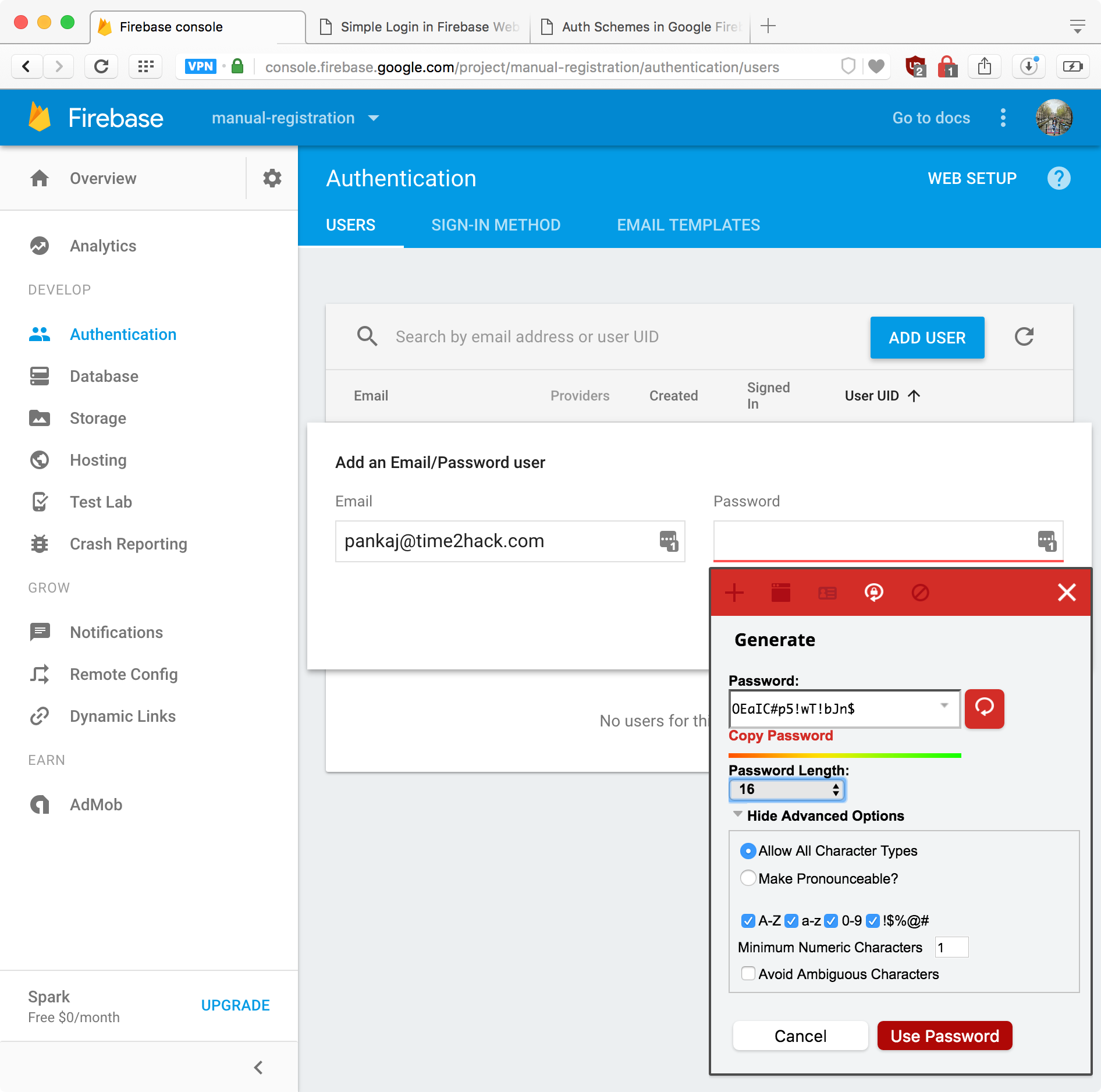Click the plus icon in LastPass popup
Screen dimensions: 1101x1092
(734, 593)
